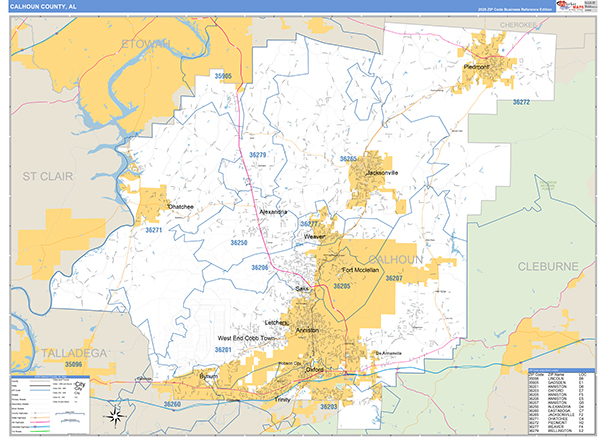This screenshot has height=437, width=600.
Task: Select the Saks place label
Action: (x=302, y=289)
